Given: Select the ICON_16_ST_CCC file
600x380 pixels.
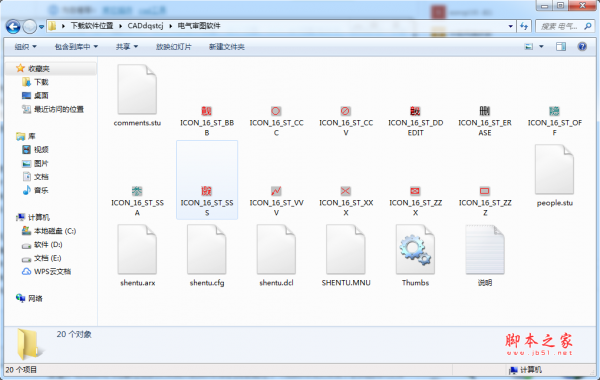Looking at the screenshot, I should (x=276, y=121).
